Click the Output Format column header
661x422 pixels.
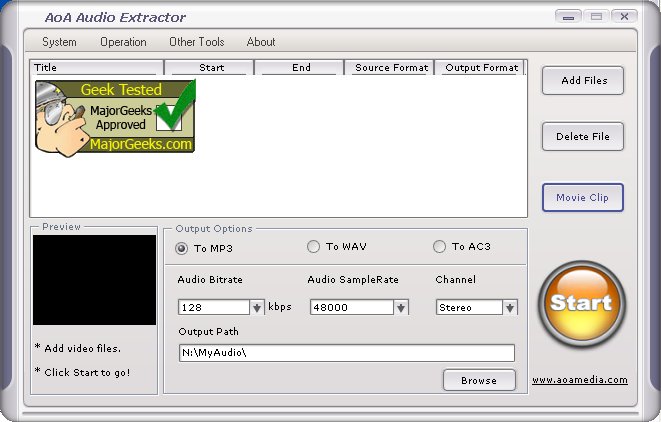(x=480, y=67)
